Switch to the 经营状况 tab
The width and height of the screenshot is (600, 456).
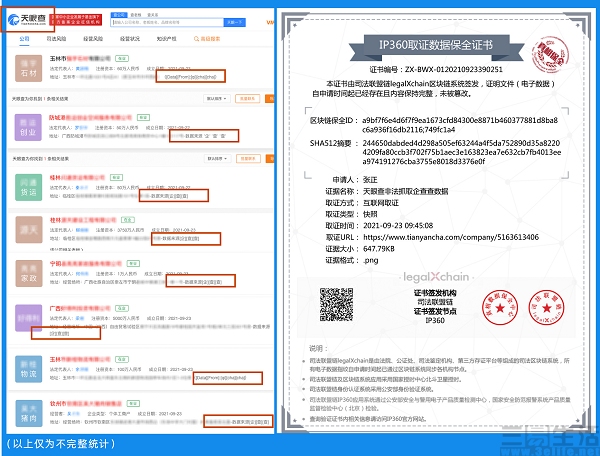130,39
